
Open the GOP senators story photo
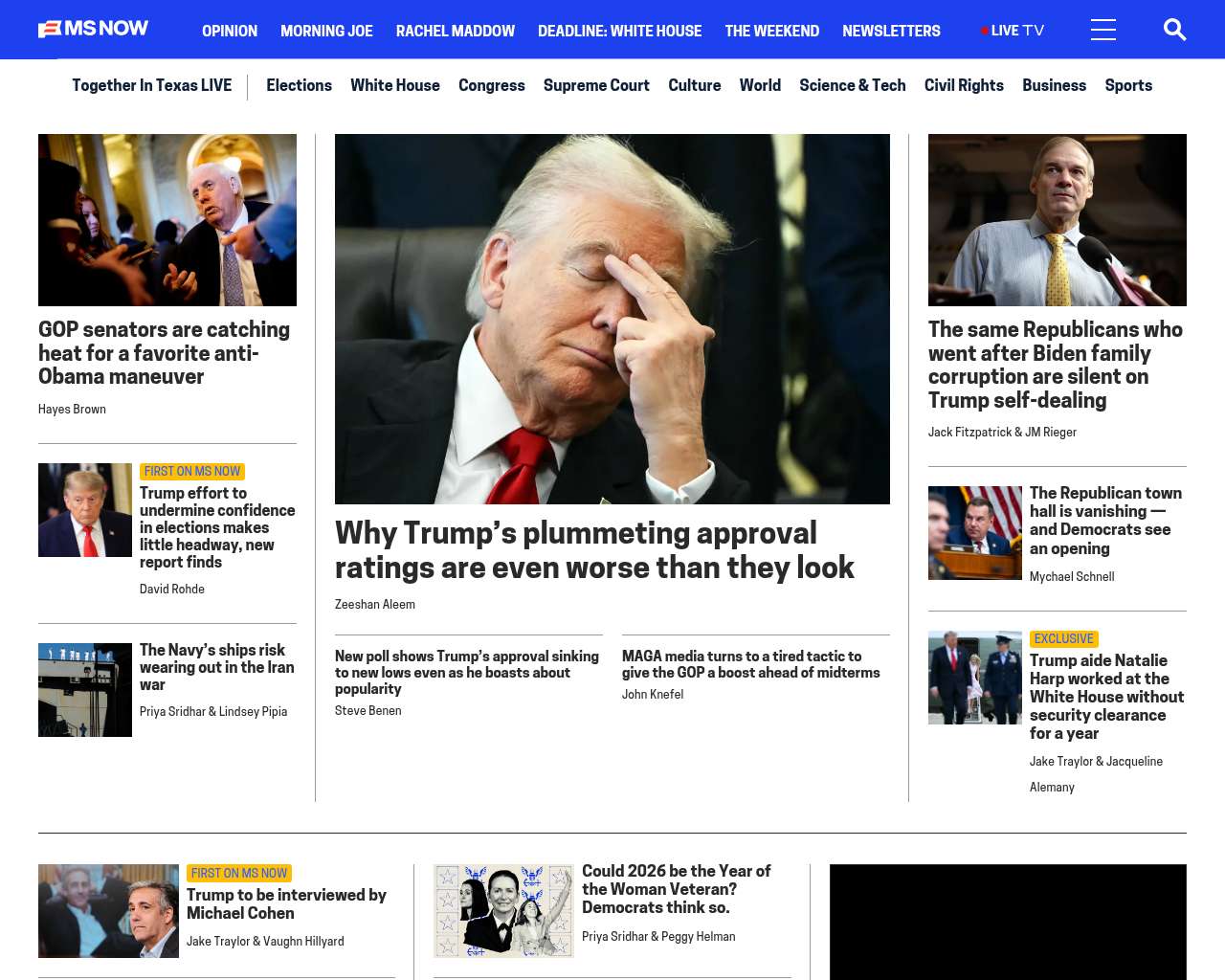tap(167, 220)
